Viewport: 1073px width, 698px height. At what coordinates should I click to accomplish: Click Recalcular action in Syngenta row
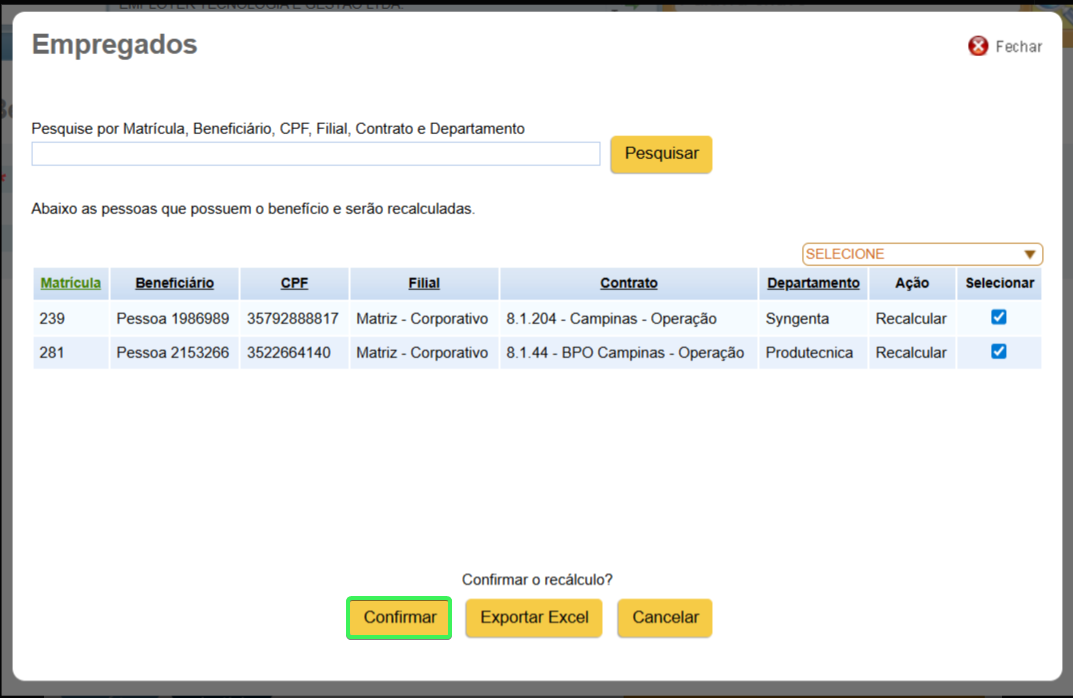coord(911,319)
